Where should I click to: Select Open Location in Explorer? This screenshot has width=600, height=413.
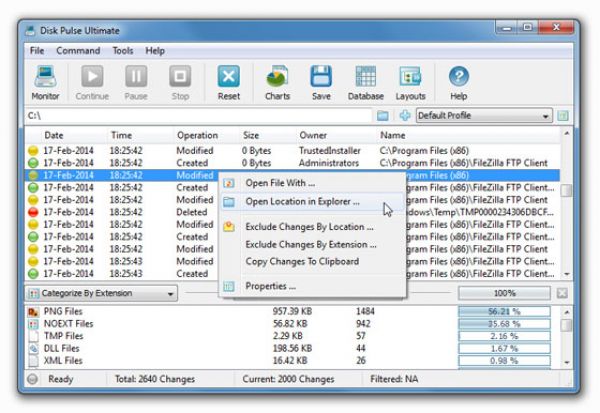click(x=302, y=202)
